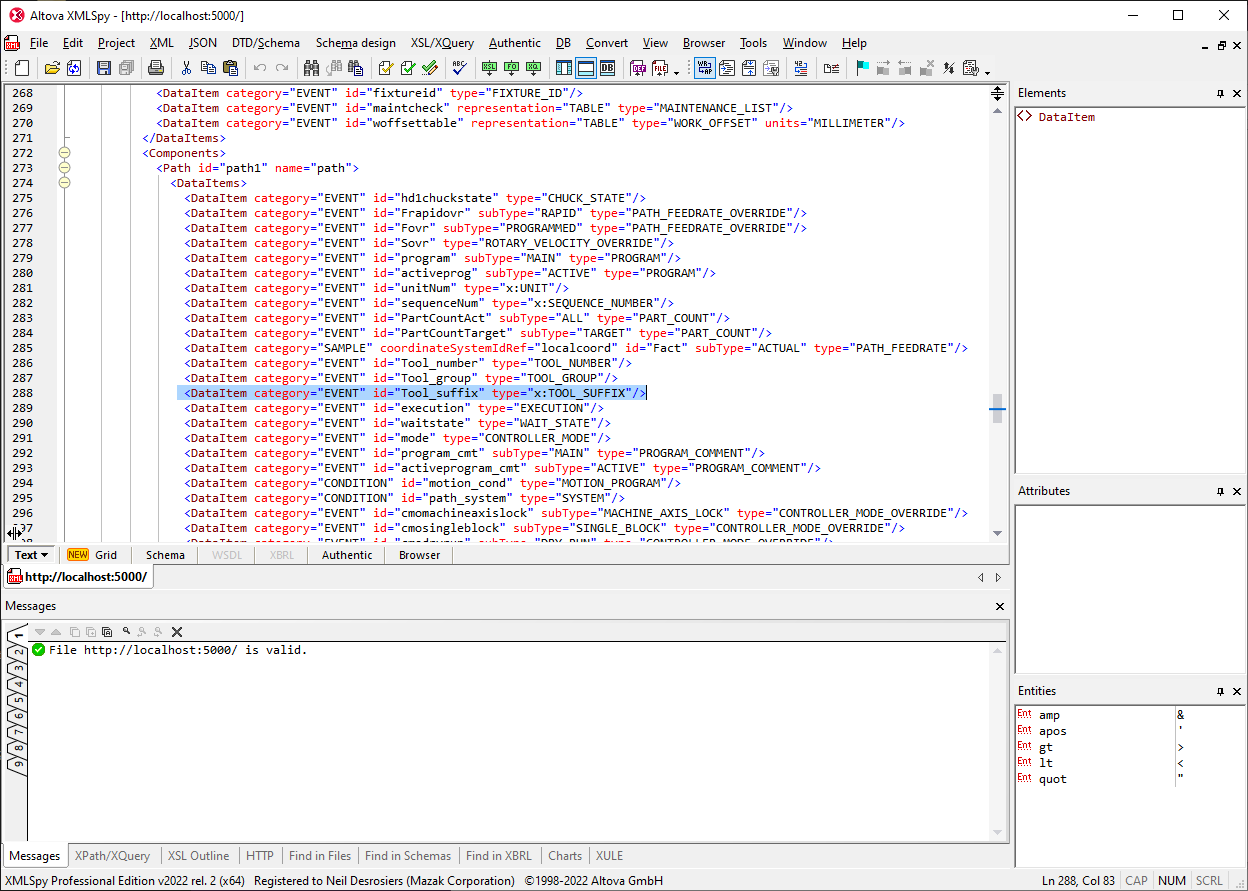
Task: Pin the Entities panel
Action: (1220, 691)
